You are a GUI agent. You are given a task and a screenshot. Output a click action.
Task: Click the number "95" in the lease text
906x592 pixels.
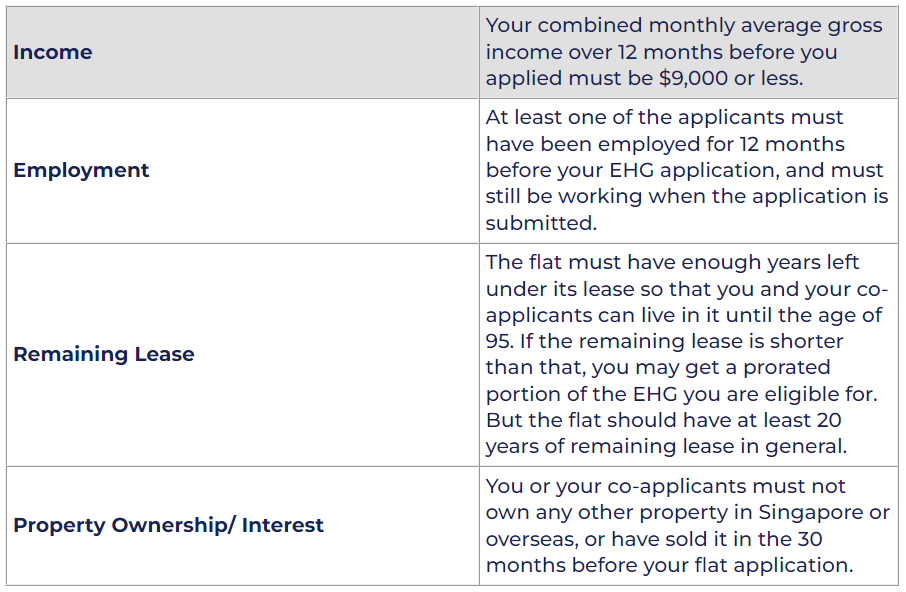[499, 341]
